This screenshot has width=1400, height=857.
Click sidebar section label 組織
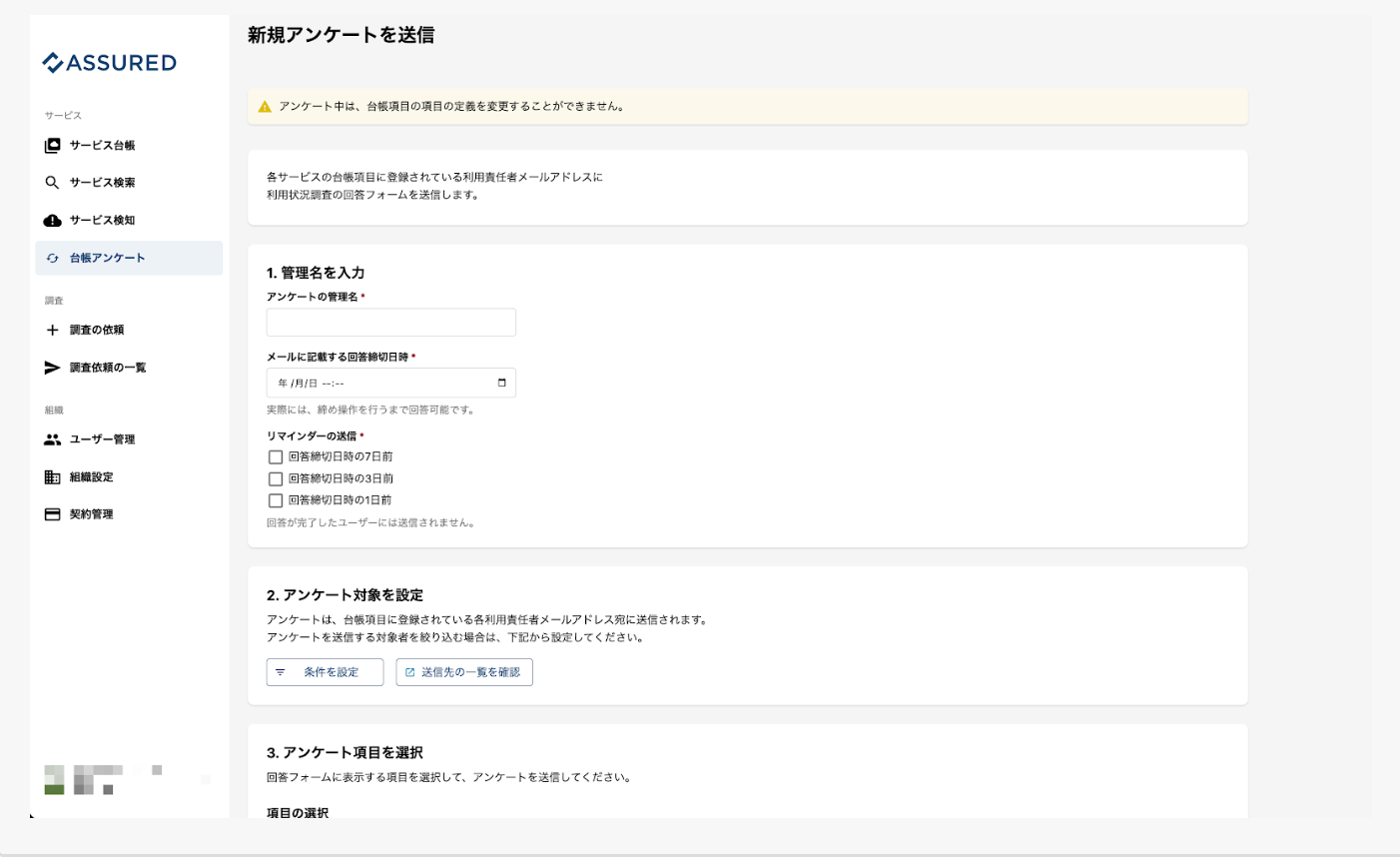(x=54, y=411)
